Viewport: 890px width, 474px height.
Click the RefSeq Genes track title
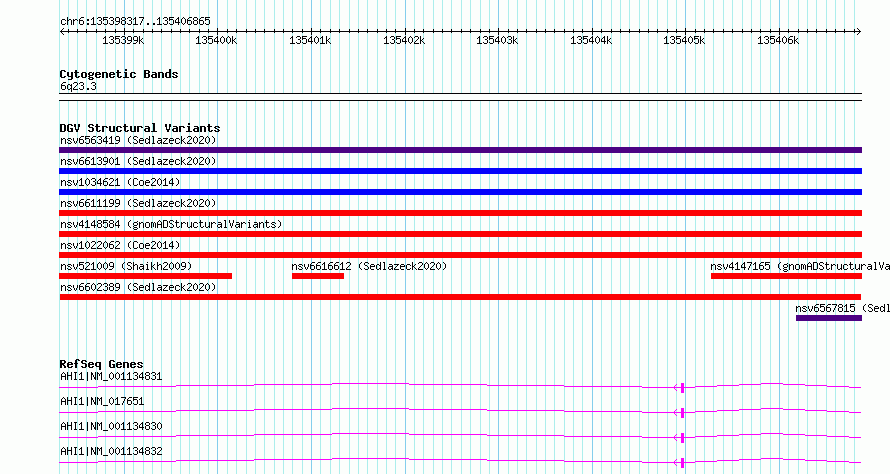pyautogui.click(x=102, y=364)
